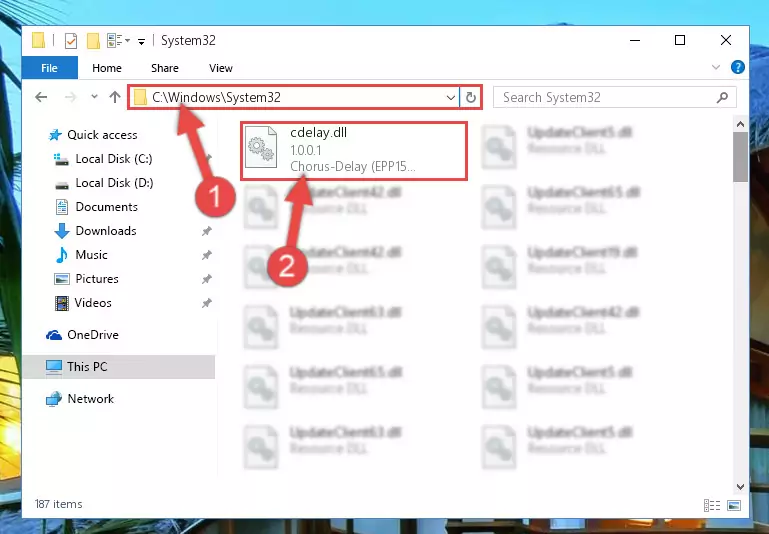769x534 pixels.
Task: Open the Videos folder in the sidebar
Action: coord(93,303)
